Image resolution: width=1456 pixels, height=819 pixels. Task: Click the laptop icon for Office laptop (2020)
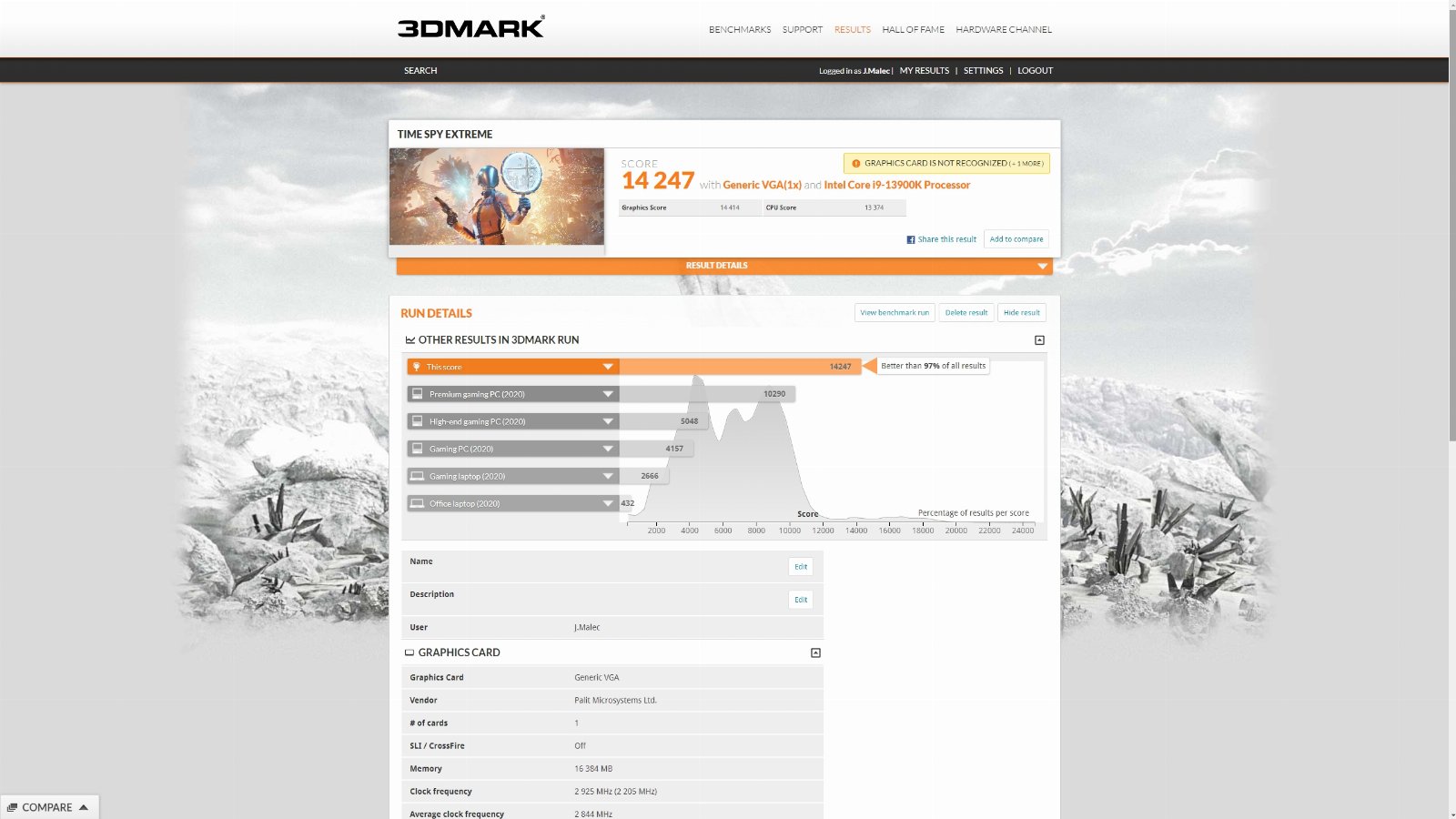point(418,503)
